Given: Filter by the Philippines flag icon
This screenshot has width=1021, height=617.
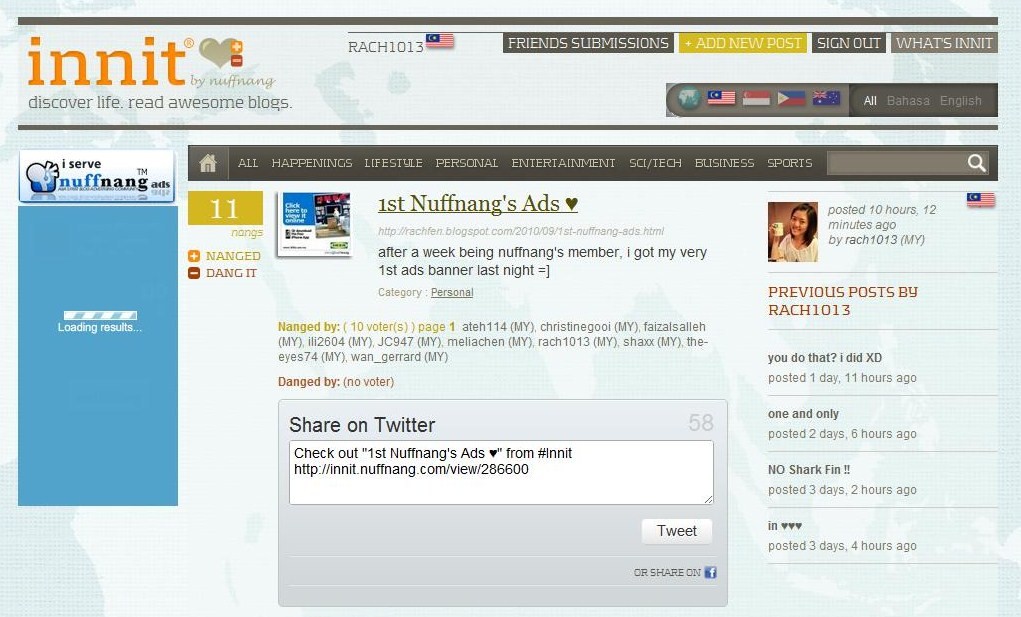Looking at the screenshot, I should tap(791, 98).
